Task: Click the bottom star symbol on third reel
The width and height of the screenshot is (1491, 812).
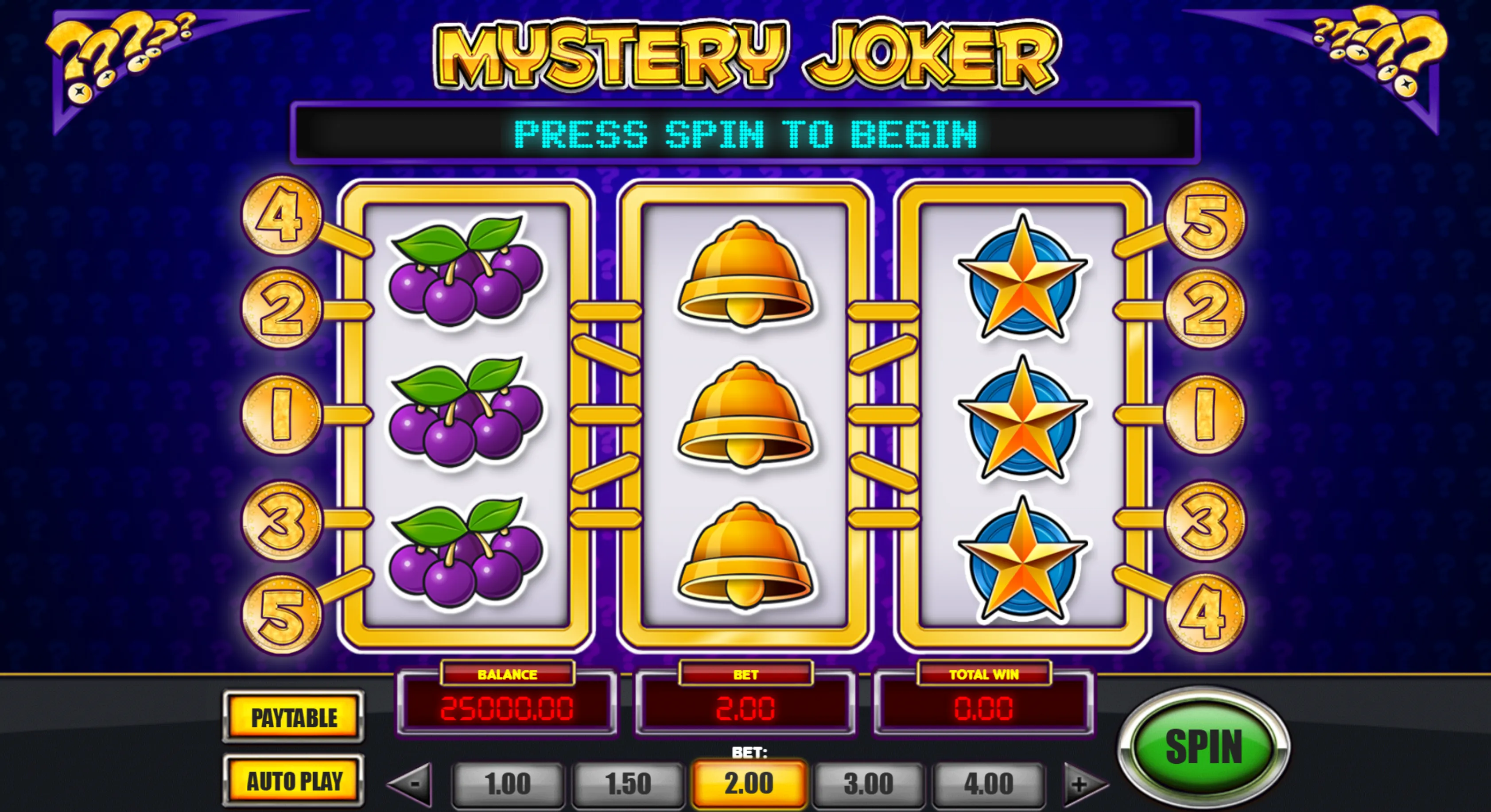Action: [x=1023, y=559]
